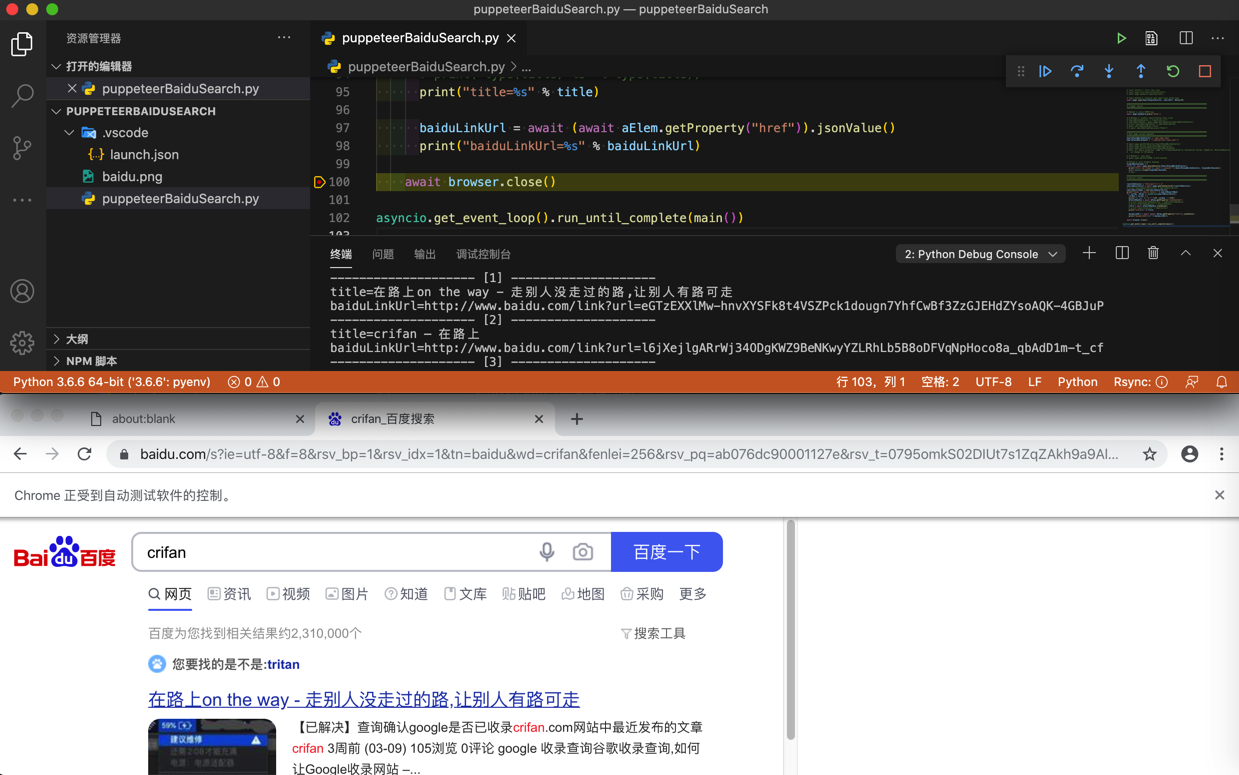Click the feedback icon in status bar
The width and height of the screenshot is (1239, 775).
[x=1192, y=382]
